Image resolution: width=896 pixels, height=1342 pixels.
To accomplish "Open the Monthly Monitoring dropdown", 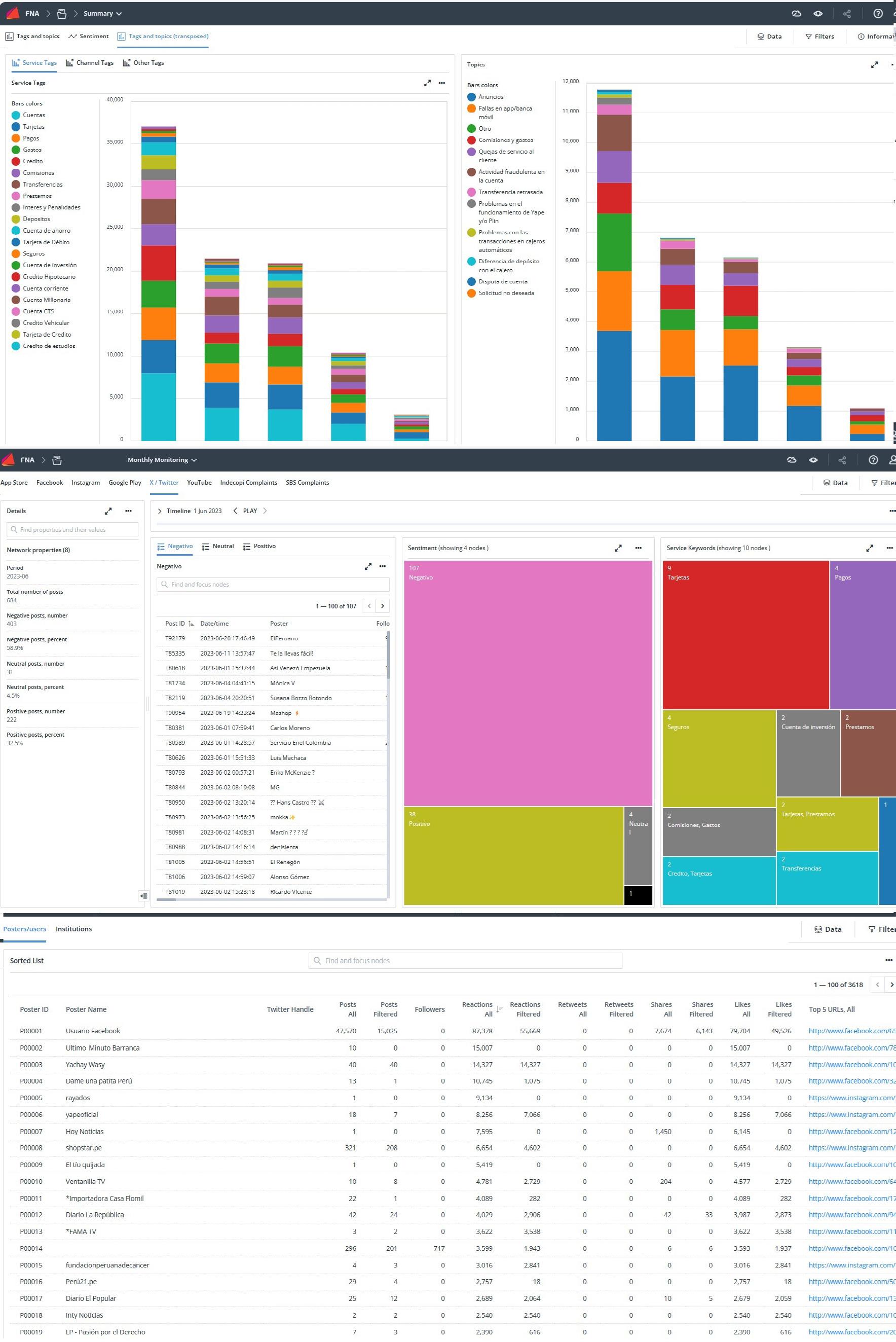I will [x=162, y=460].
